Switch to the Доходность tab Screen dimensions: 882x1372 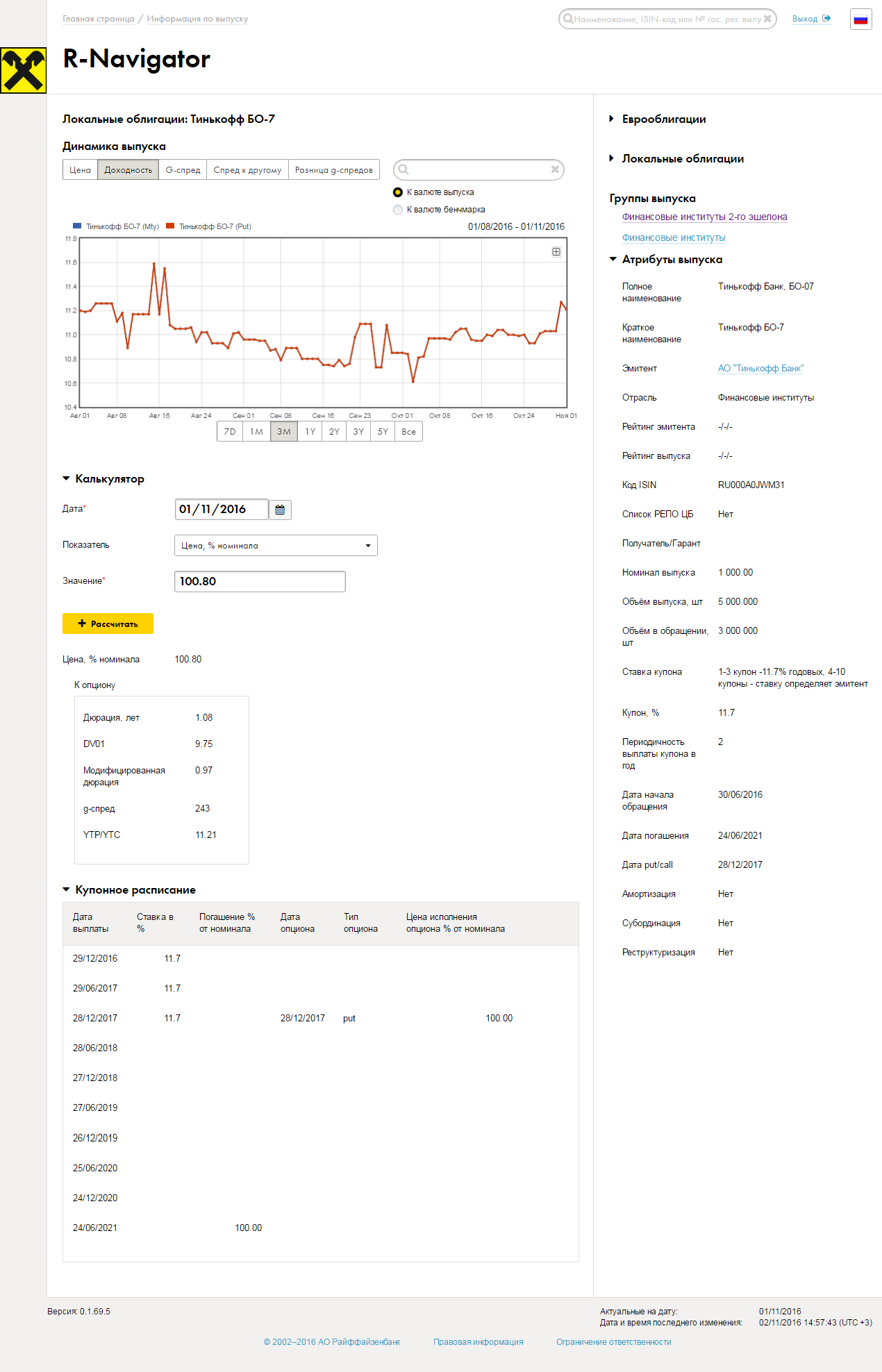(128, 170)
